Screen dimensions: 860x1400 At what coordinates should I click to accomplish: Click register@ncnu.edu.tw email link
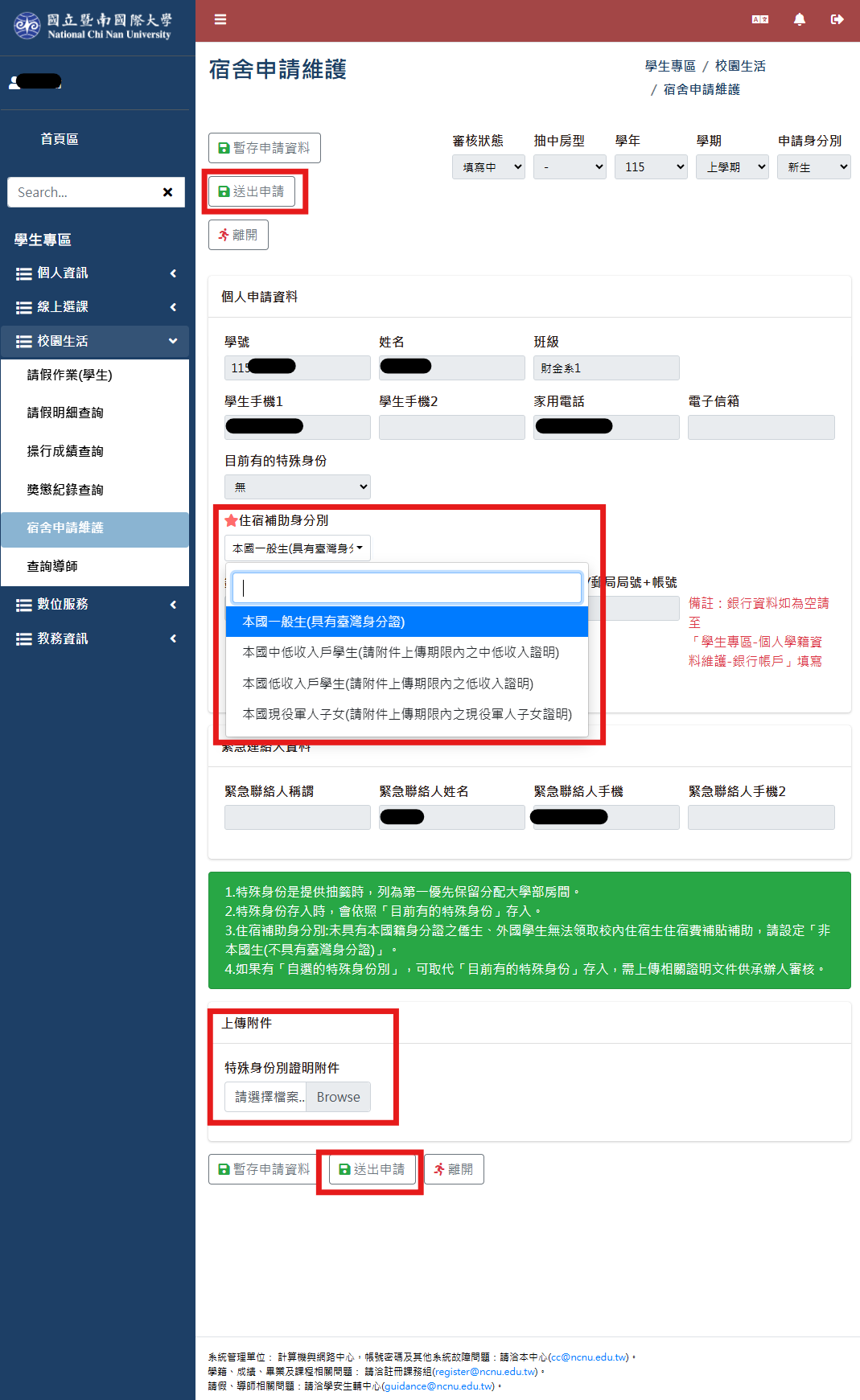click(485, 1372)
